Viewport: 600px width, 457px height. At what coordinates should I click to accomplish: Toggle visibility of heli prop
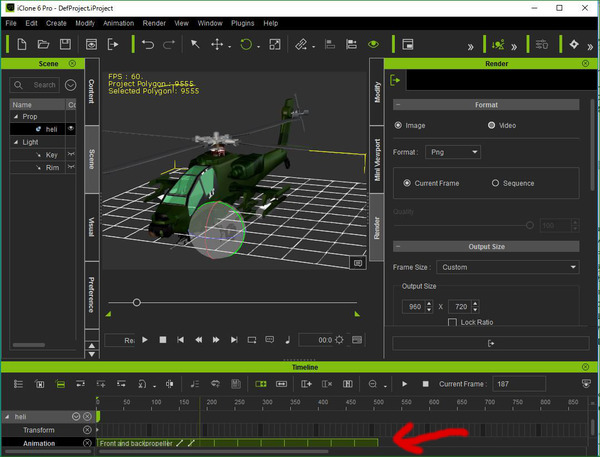71,129
